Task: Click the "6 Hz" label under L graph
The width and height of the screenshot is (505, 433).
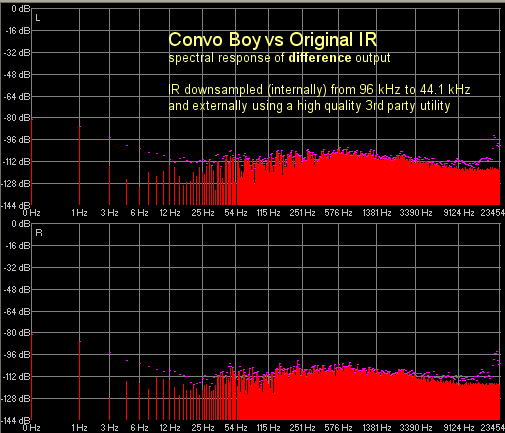Action: pyautogui.click(x=139, y=213)
